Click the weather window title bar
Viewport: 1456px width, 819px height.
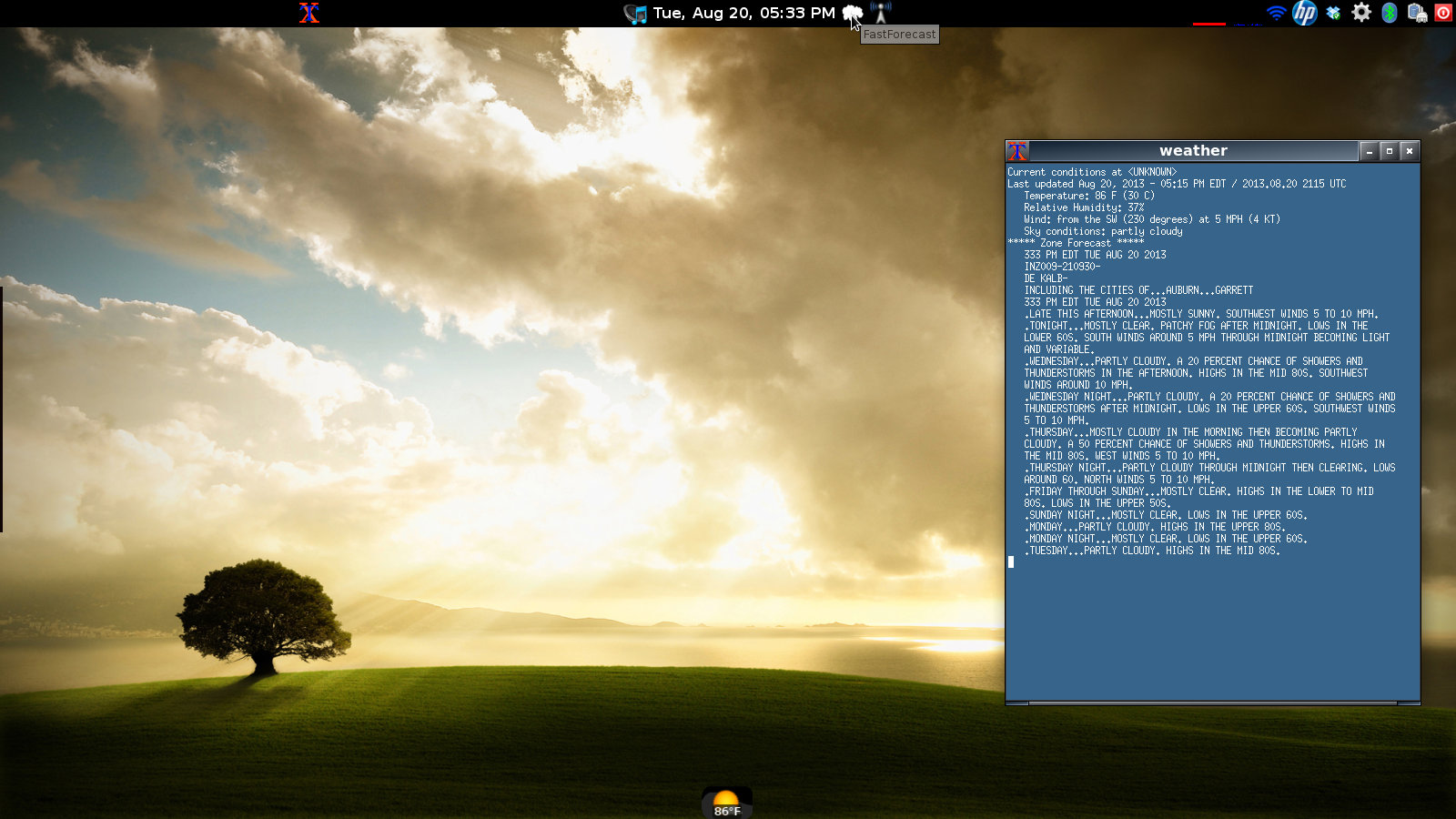tap(1192, 150)
